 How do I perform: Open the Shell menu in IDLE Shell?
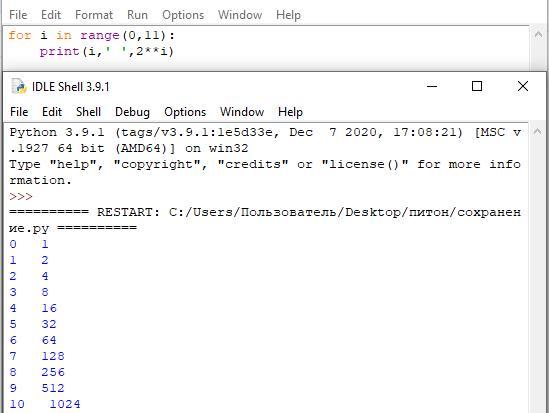coord(89,112)
